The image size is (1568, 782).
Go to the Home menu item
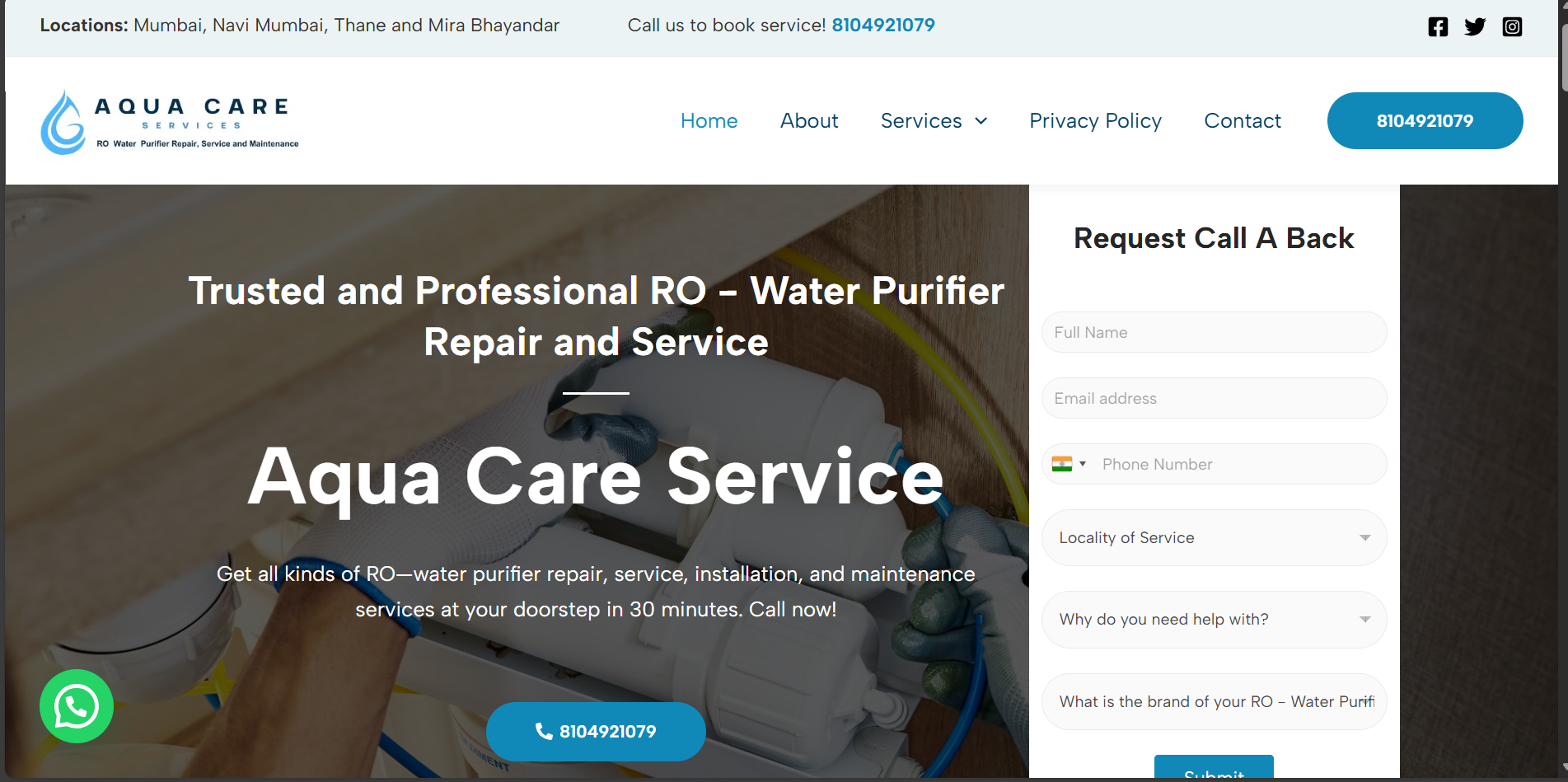point(709,121)
